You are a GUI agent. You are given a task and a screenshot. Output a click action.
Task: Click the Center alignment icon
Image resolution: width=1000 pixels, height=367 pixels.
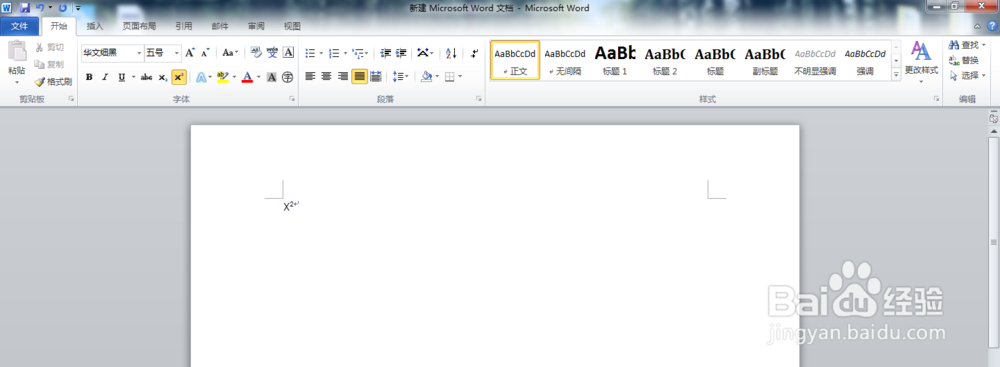[327, 77]
